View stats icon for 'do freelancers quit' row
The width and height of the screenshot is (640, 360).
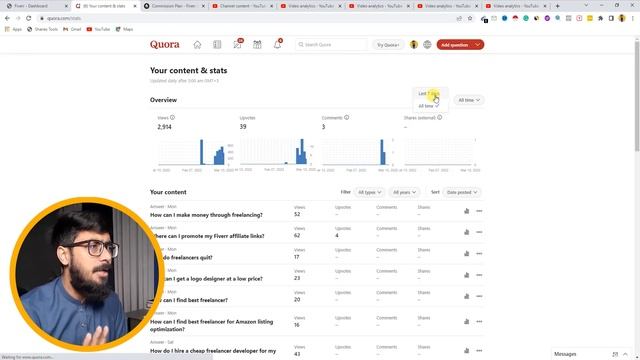[x=467, y=253]
